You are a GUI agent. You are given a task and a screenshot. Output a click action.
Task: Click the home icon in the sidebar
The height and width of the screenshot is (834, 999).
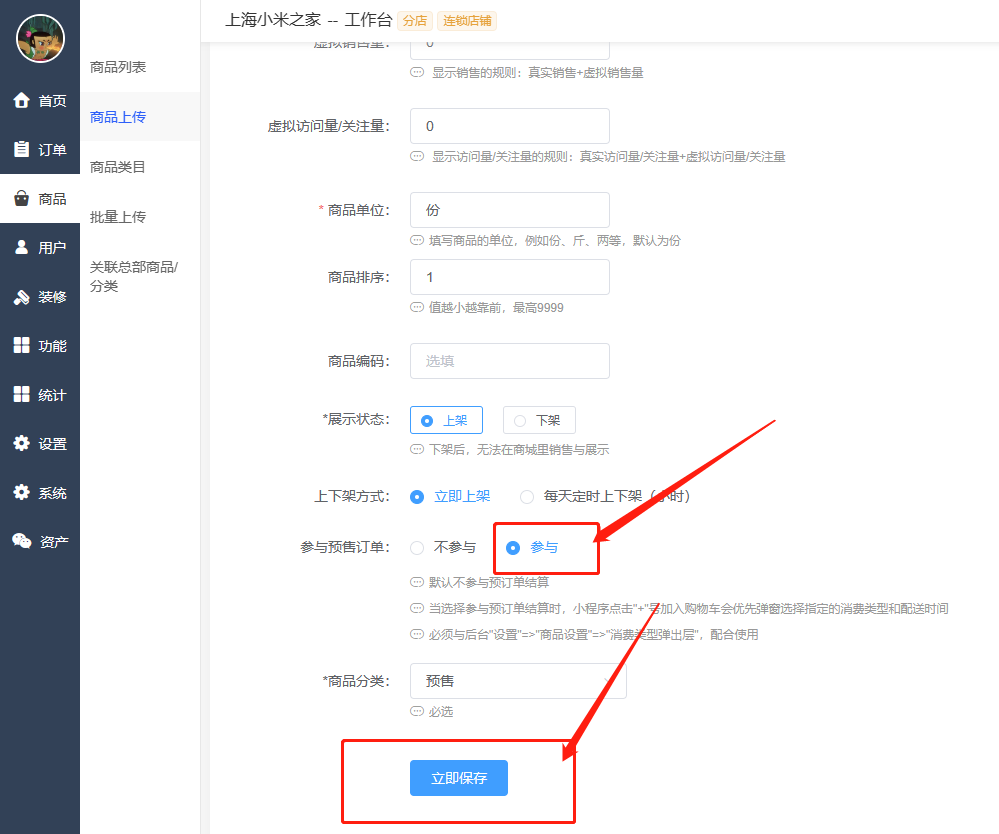tap(21, 100)
